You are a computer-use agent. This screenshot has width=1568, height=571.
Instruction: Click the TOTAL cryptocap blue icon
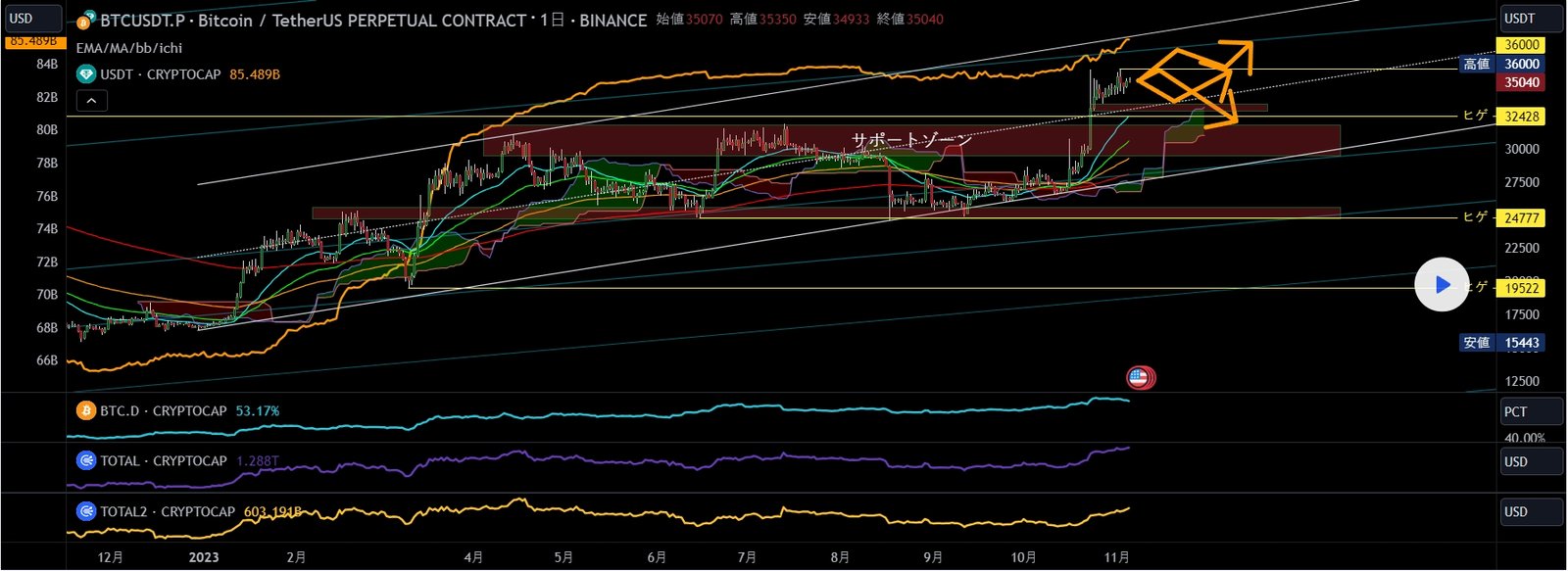click(86, 460)
